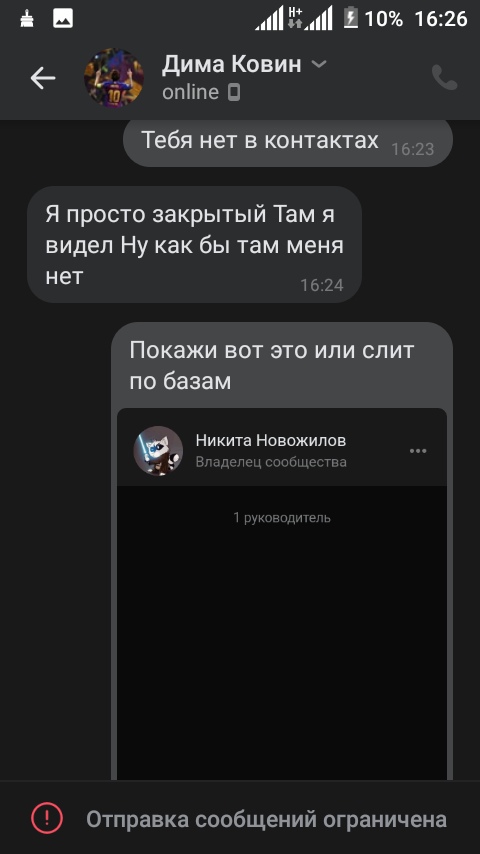480x854 pixels.
Task: Open the Дима Ковин chat title
Action: (x=231, y=64)
